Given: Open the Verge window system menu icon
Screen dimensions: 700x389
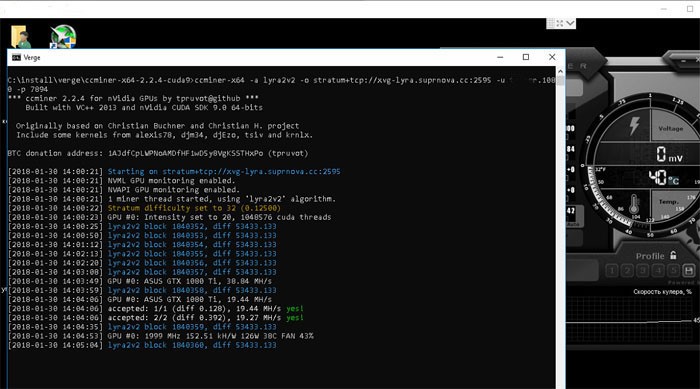Looking at the screenshot, I should tap(17, 58).
